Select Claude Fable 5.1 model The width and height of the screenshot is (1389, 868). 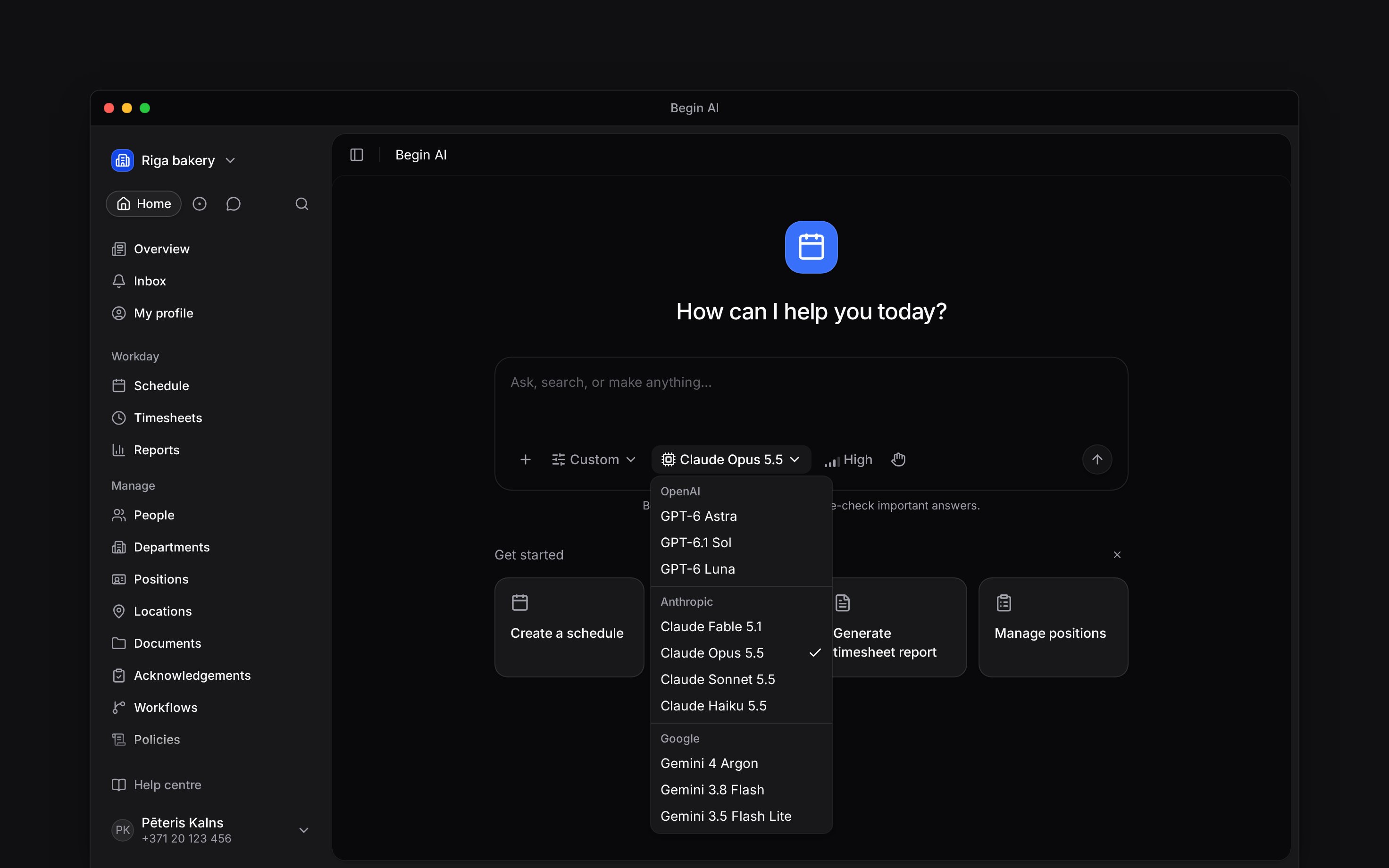741,626
